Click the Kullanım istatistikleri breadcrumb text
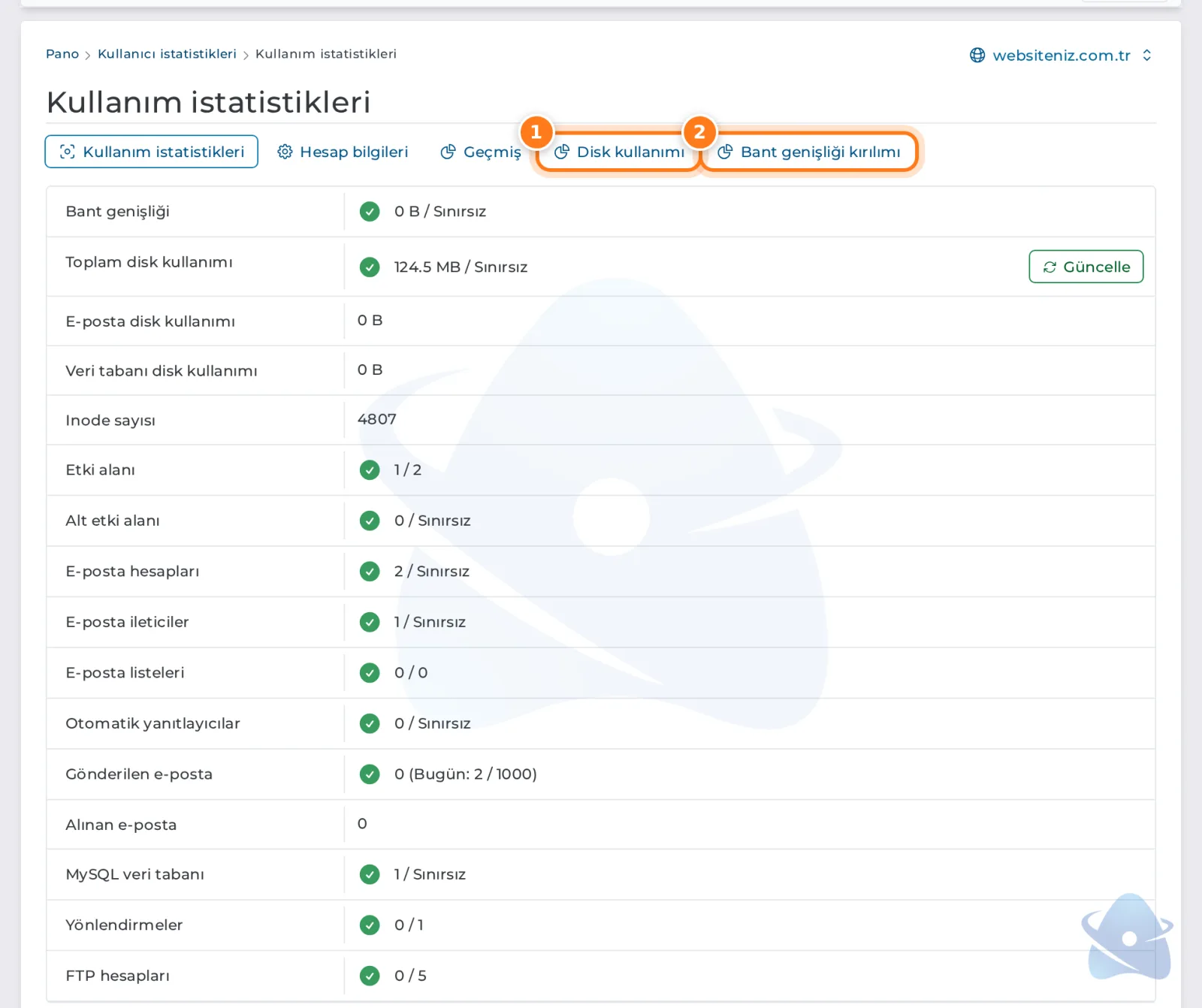 tap(326, 54)
